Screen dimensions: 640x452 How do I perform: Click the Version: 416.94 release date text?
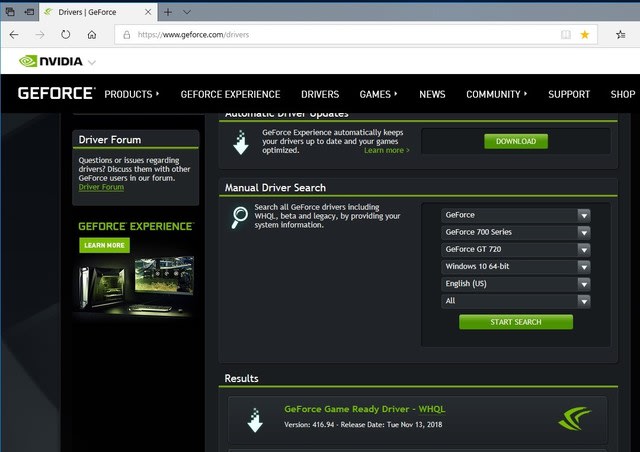[363, 425]
